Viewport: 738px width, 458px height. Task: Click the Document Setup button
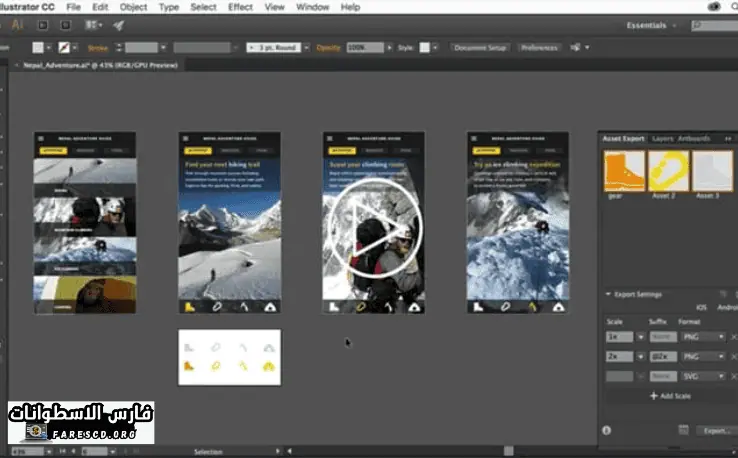(x=480, y=47)
